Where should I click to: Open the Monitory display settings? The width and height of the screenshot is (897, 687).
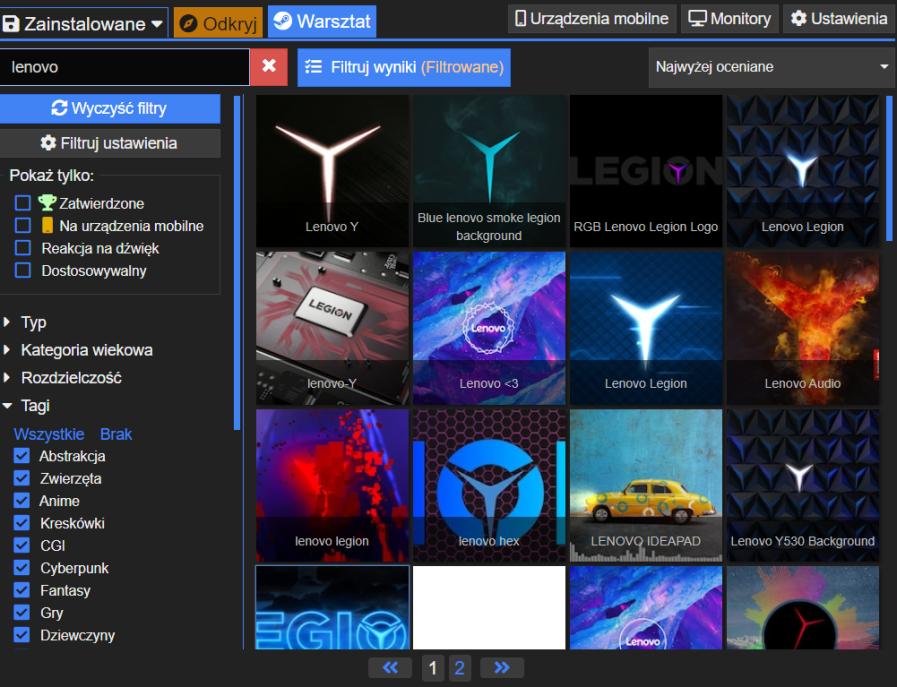click(730, 19)
